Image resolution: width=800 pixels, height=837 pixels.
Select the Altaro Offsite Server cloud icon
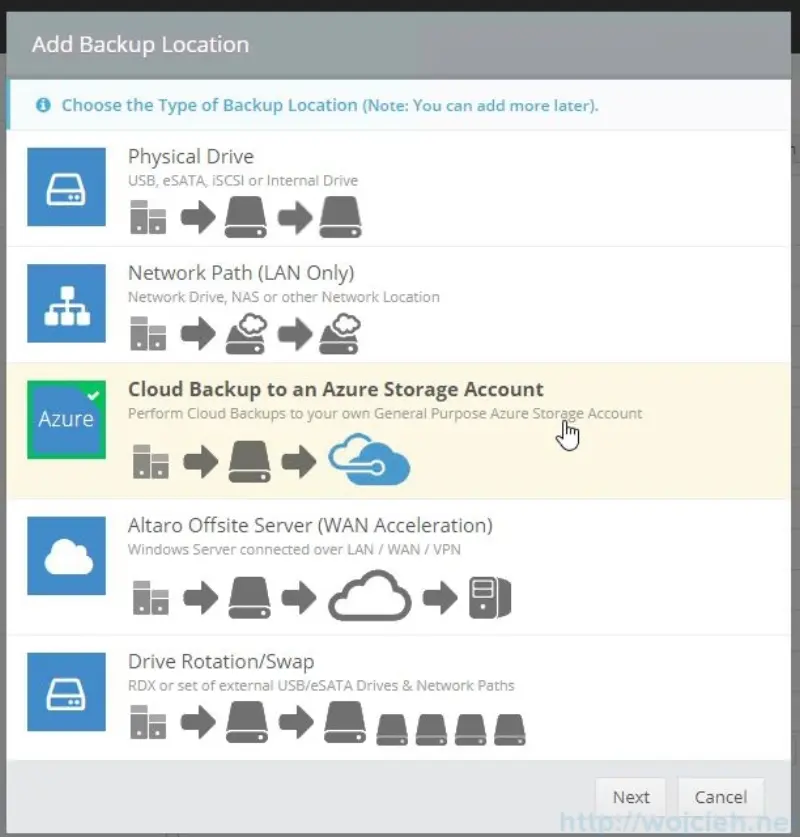66,556
